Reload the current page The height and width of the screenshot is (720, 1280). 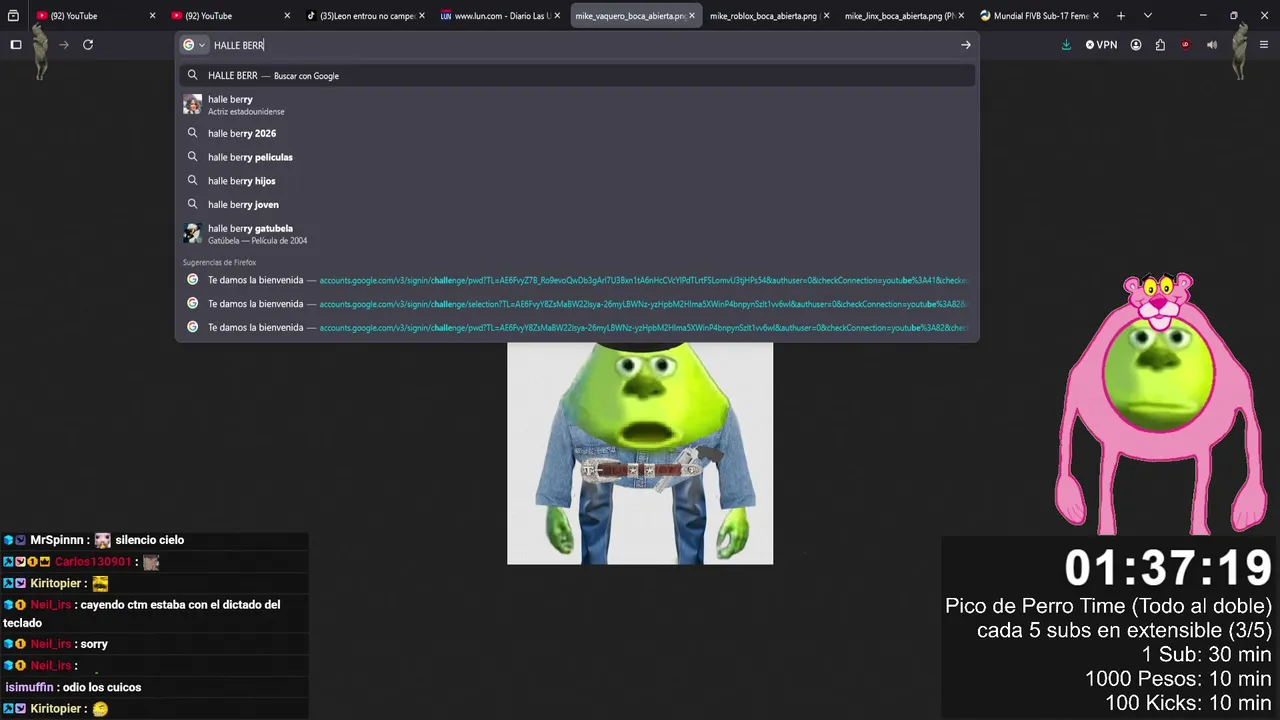[x=88, y=45]
